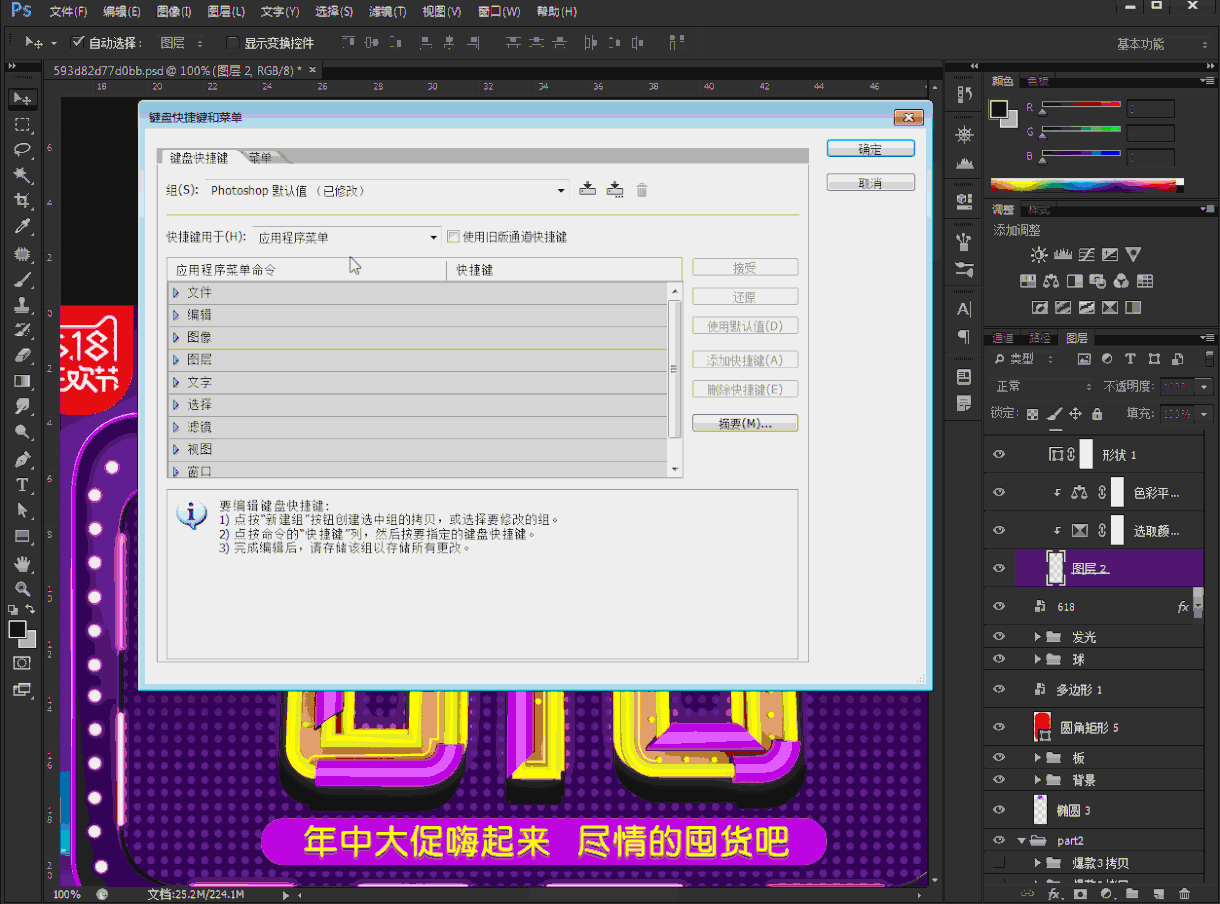Image resolution: width=1220 pixels, height=904 pixels.
Task: Click the Brightness/Contrast adjustment icon
Action: 1039,255
